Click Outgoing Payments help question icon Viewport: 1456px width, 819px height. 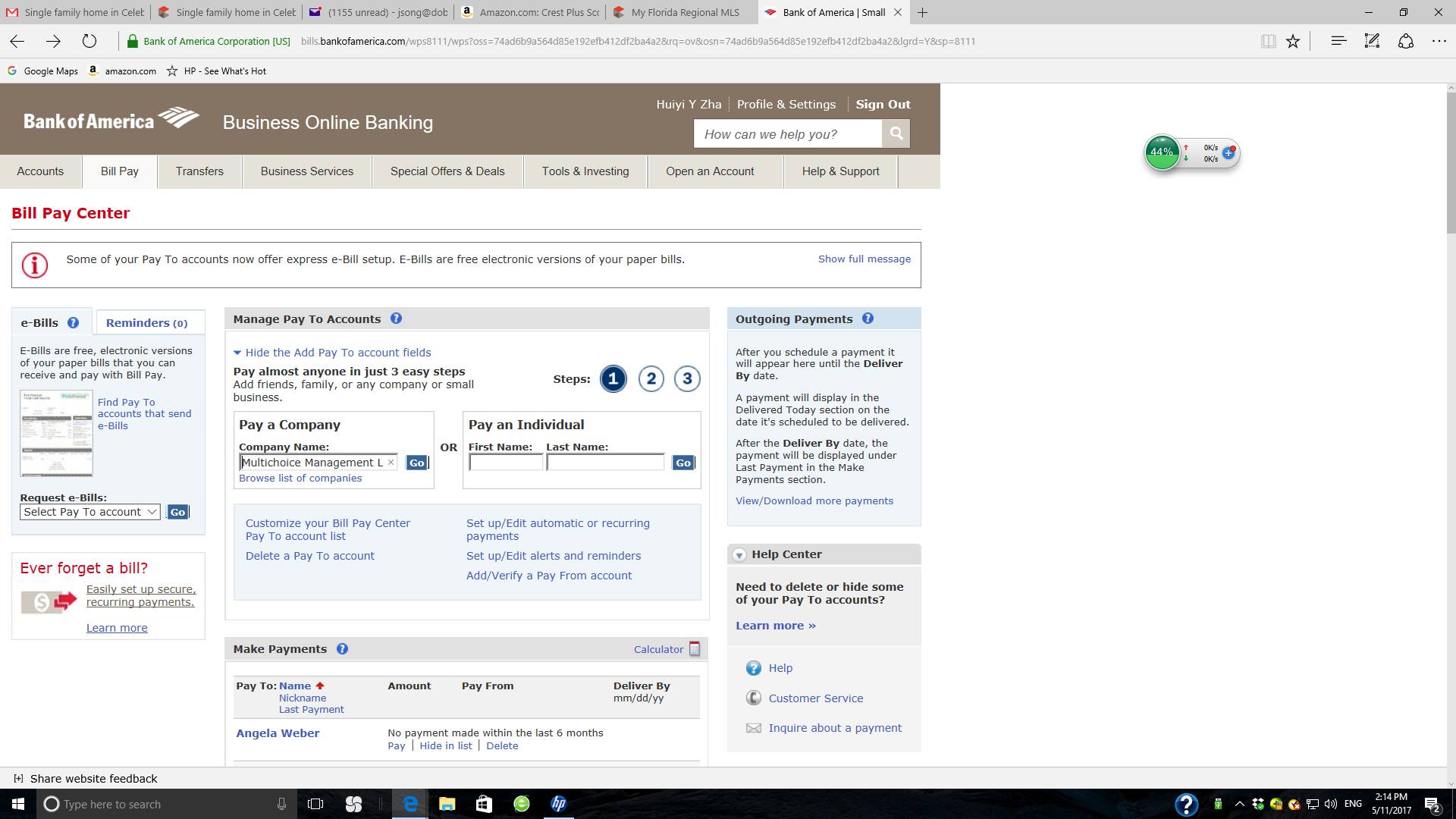868,319
